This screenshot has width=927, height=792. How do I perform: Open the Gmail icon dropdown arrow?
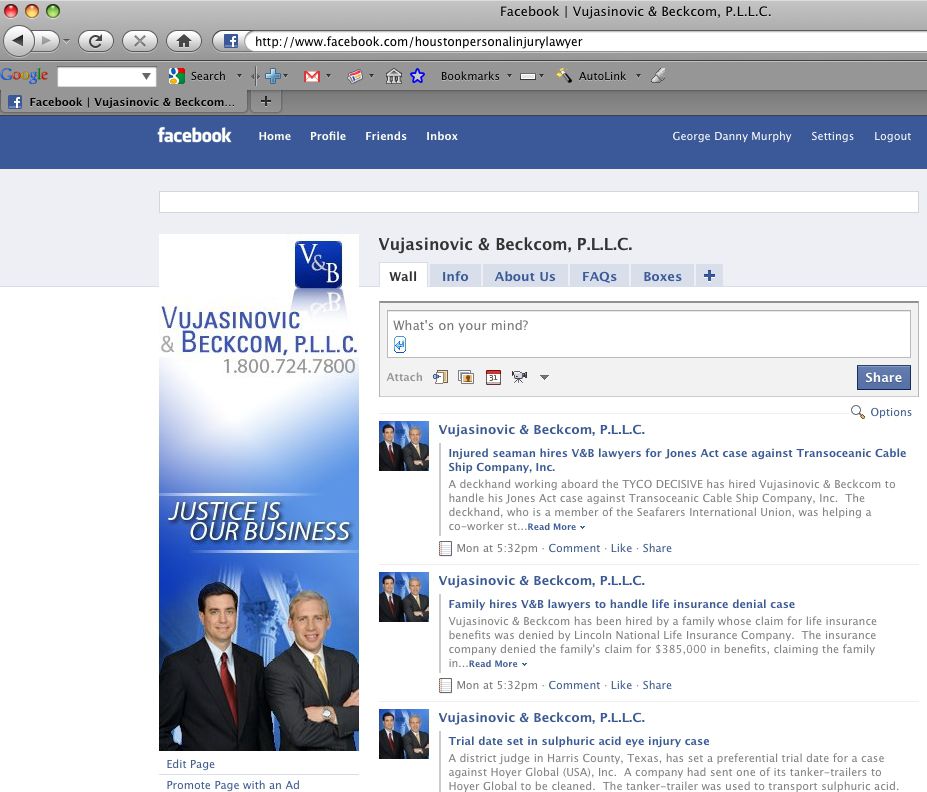(x=329, y=76)
